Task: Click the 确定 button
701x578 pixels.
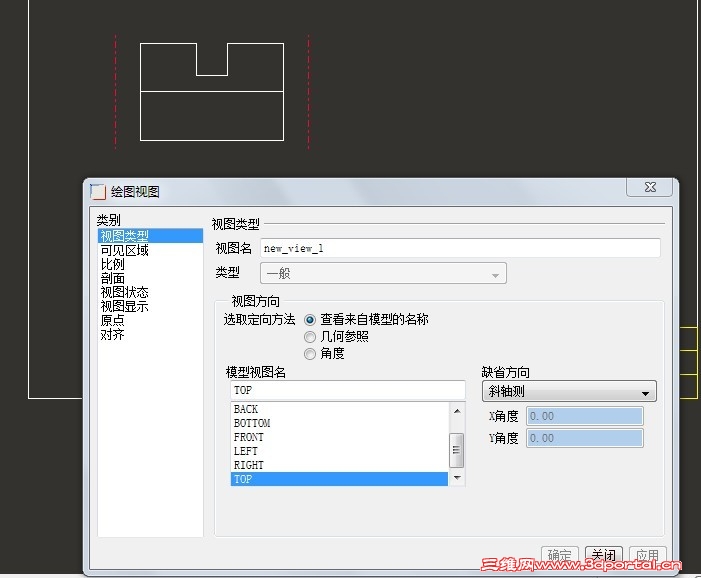Action: coord(560,556)
